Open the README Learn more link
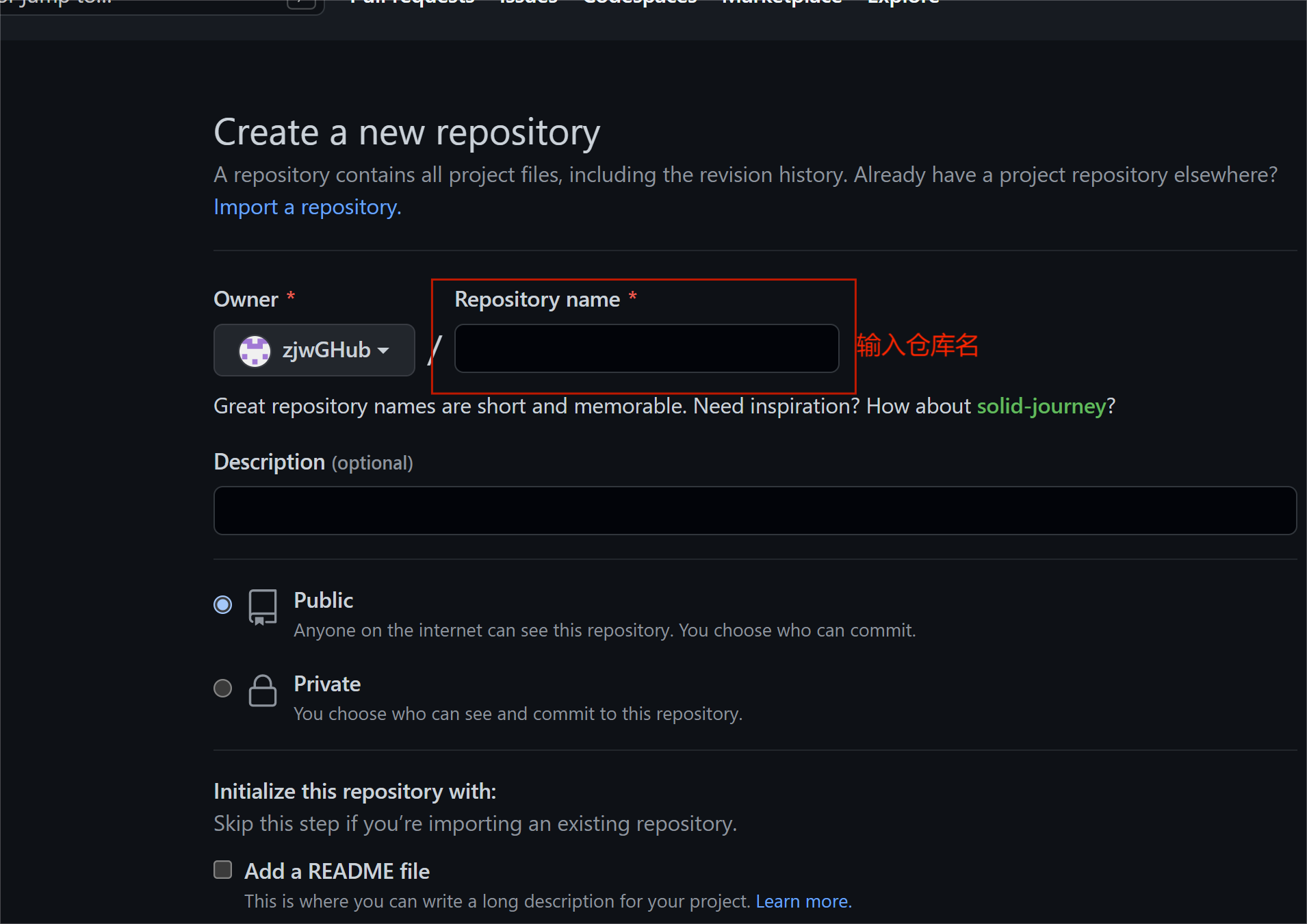 [803, 901]
